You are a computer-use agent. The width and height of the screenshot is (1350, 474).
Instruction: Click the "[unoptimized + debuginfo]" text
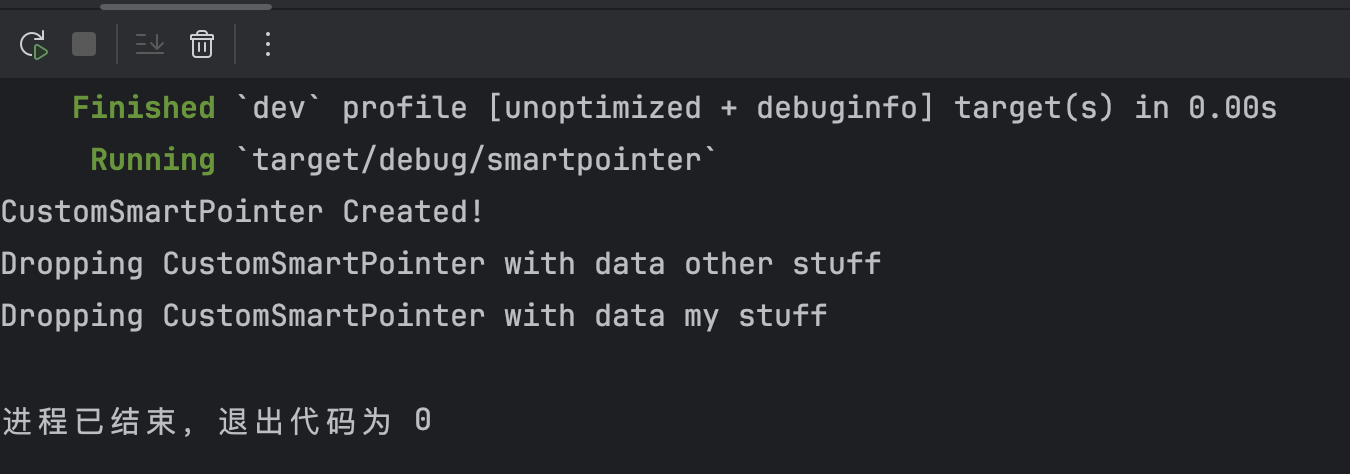710,108
